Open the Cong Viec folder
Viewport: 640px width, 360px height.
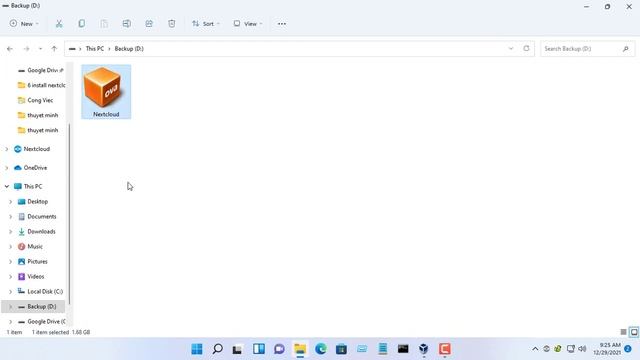click(x=36, y=100)
